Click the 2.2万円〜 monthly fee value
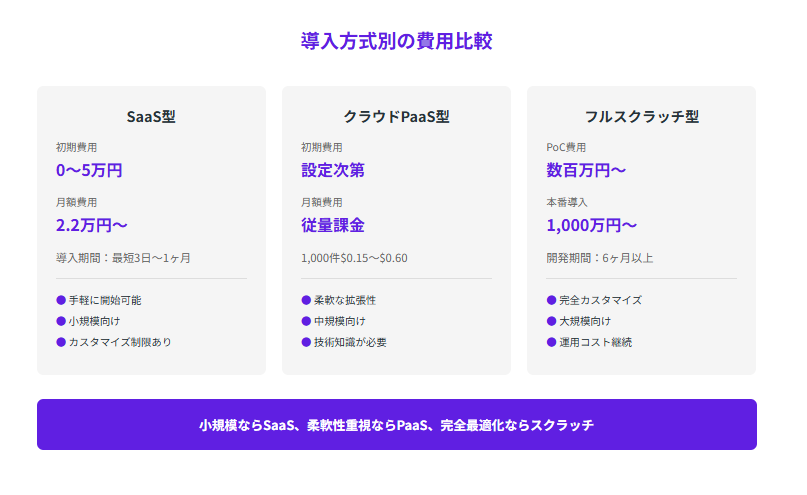The height and width of the screenshot is (495, 807). [x=92, y=224]
